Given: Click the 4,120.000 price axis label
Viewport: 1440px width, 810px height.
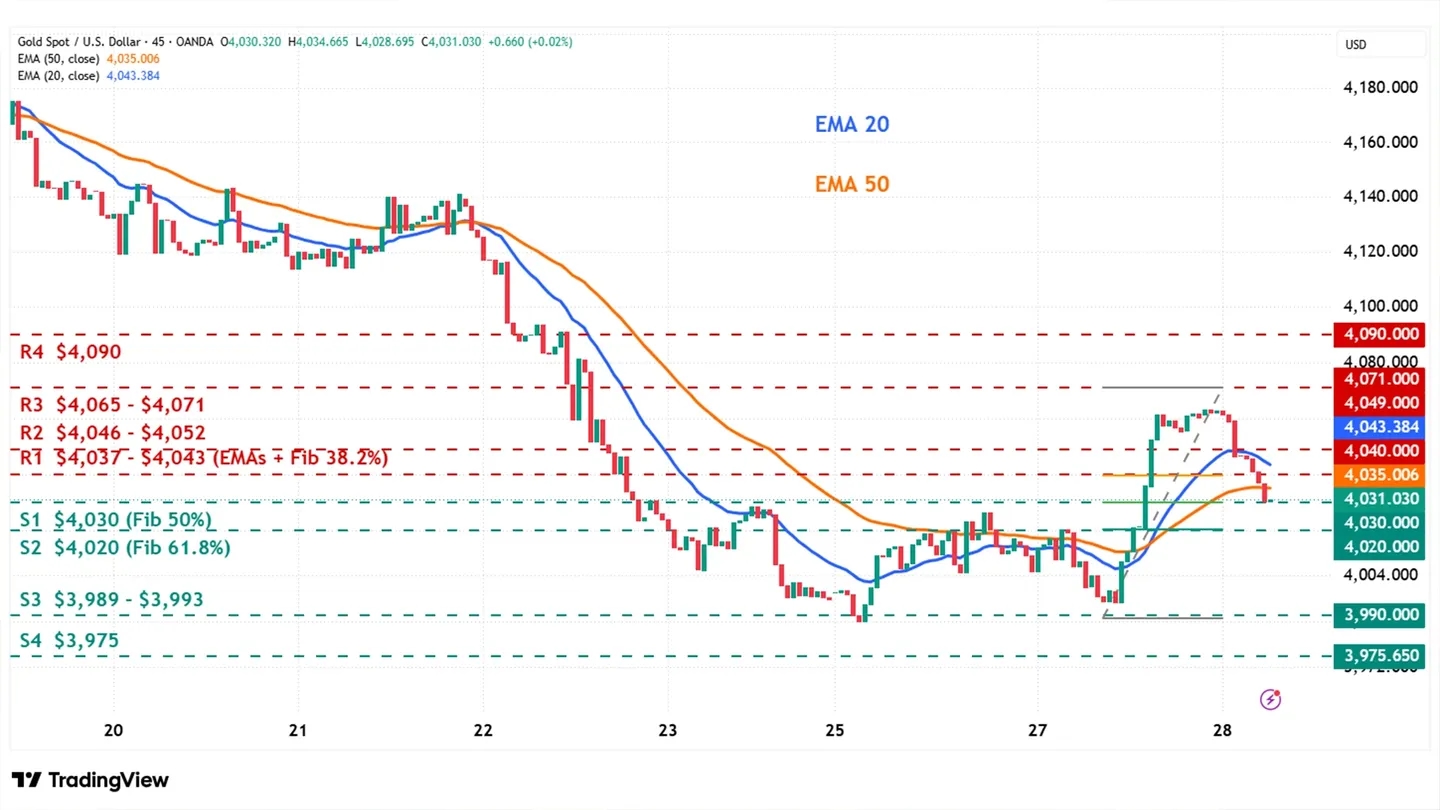Looking at the screenshot, I should (1379, 251).
